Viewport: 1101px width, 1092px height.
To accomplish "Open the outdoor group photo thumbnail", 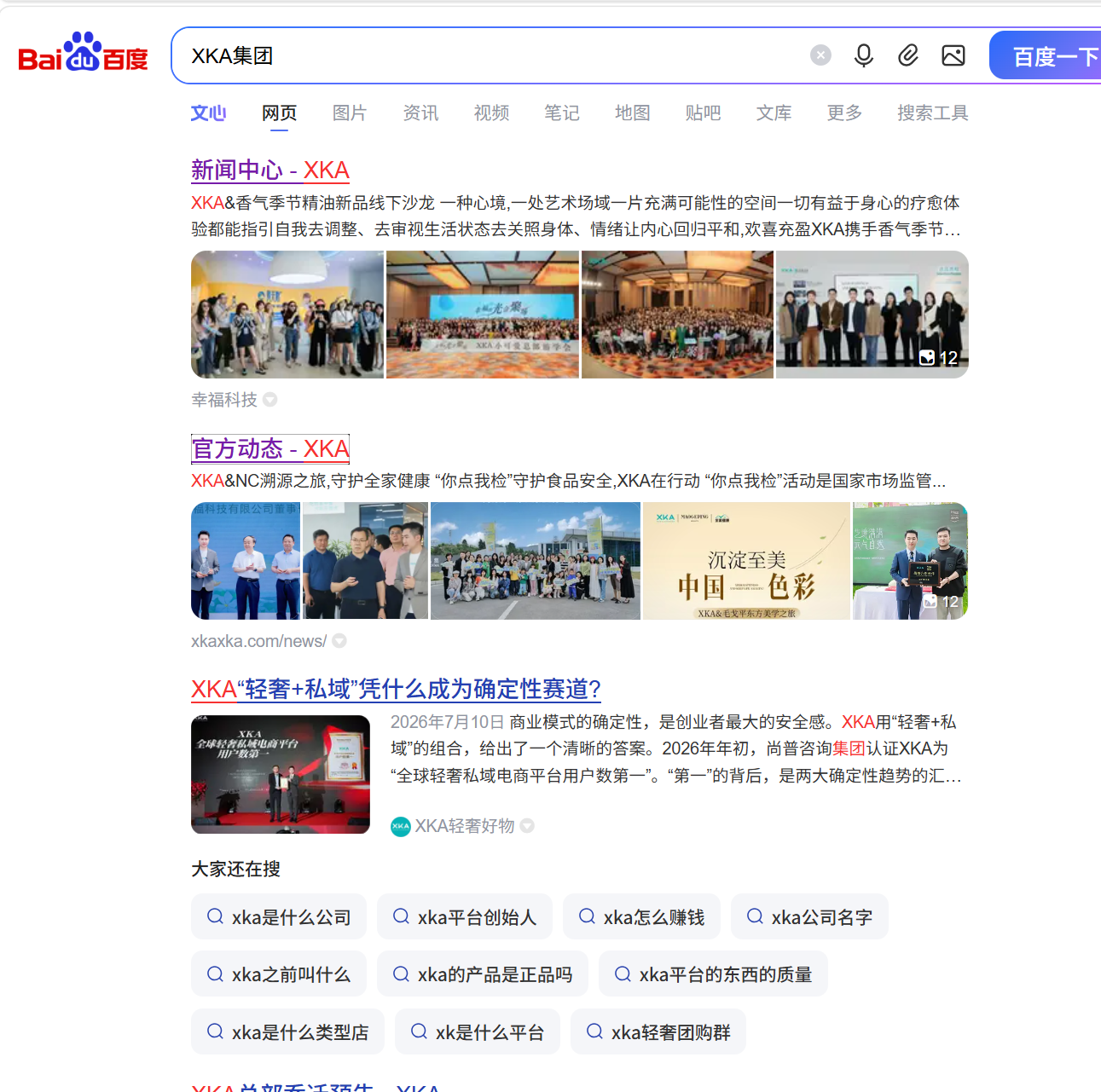I will 536,561.
